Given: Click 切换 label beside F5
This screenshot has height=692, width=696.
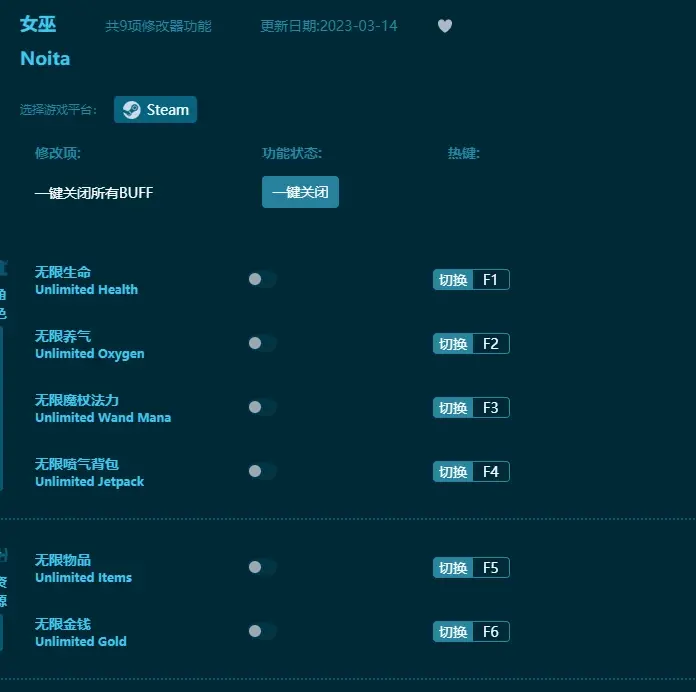Looking at the screenshot, I should 453,567.
